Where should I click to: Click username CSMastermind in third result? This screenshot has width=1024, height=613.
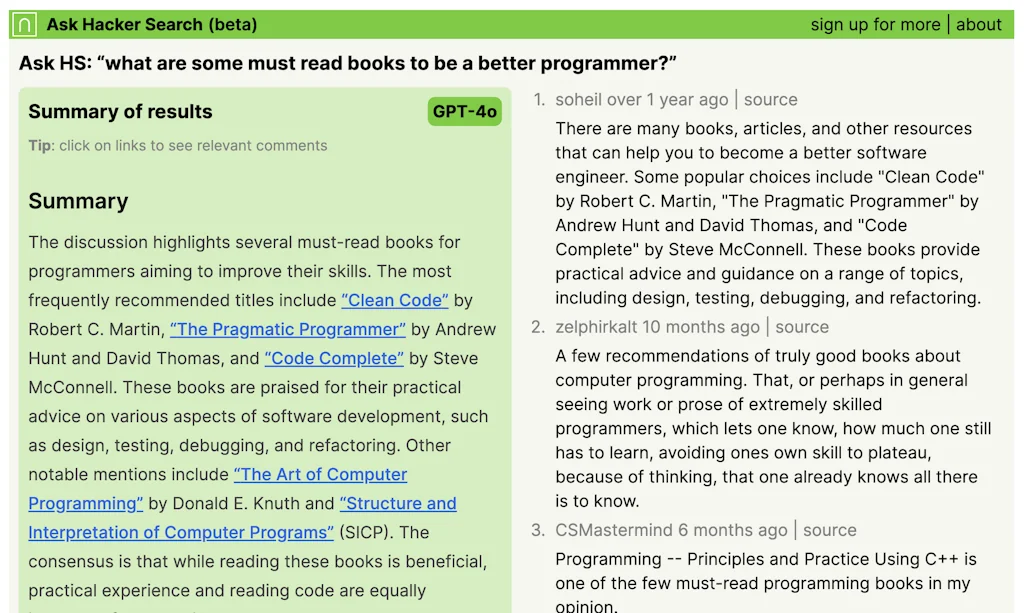[614, 530]
